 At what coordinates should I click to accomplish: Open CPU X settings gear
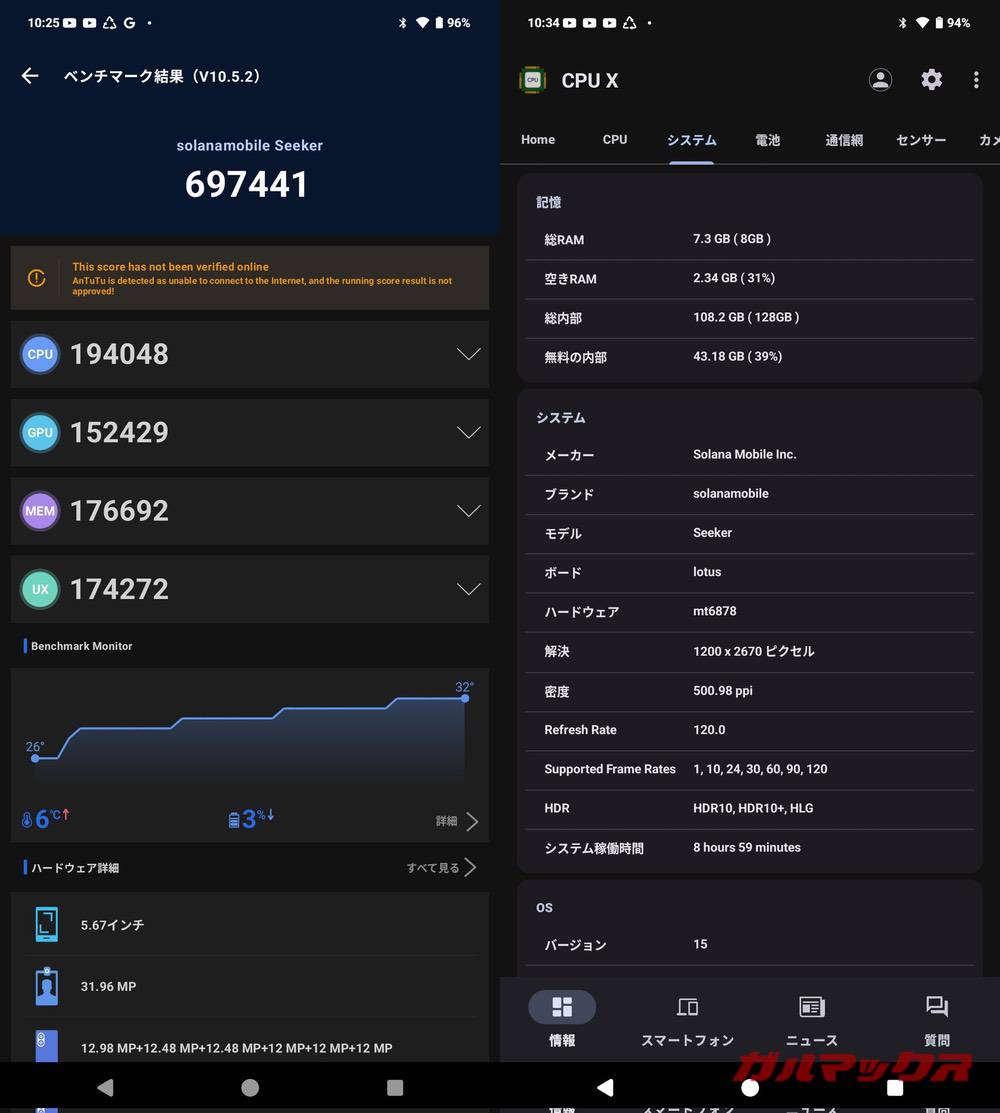click(931, 80)
